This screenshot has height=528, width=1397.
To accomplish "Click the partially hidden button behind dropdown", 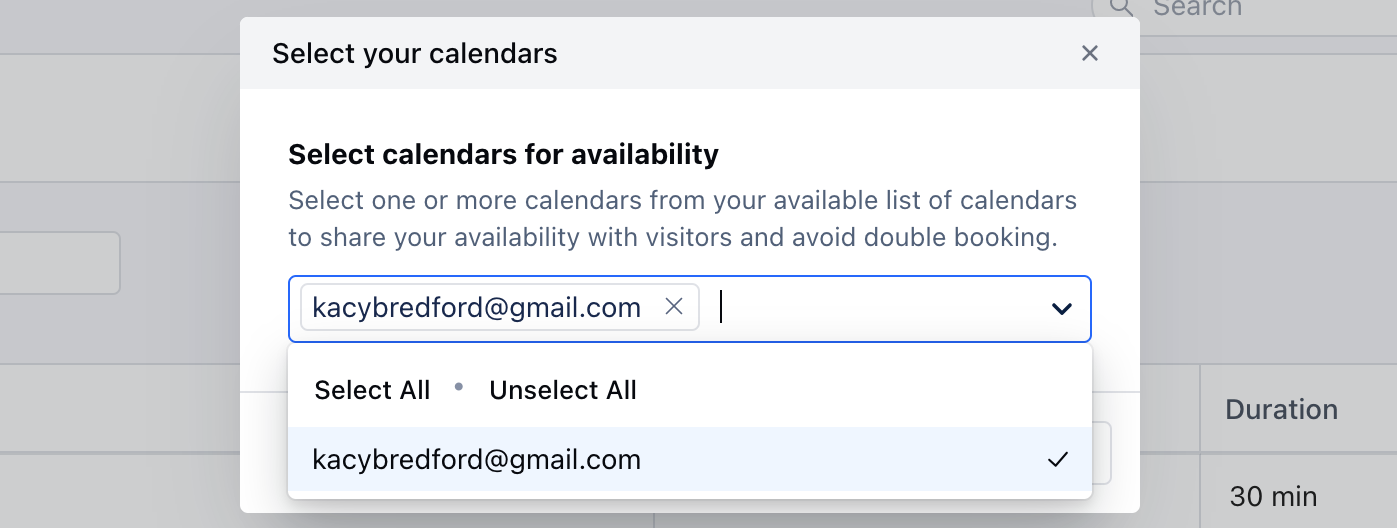I will point(1101,453).
